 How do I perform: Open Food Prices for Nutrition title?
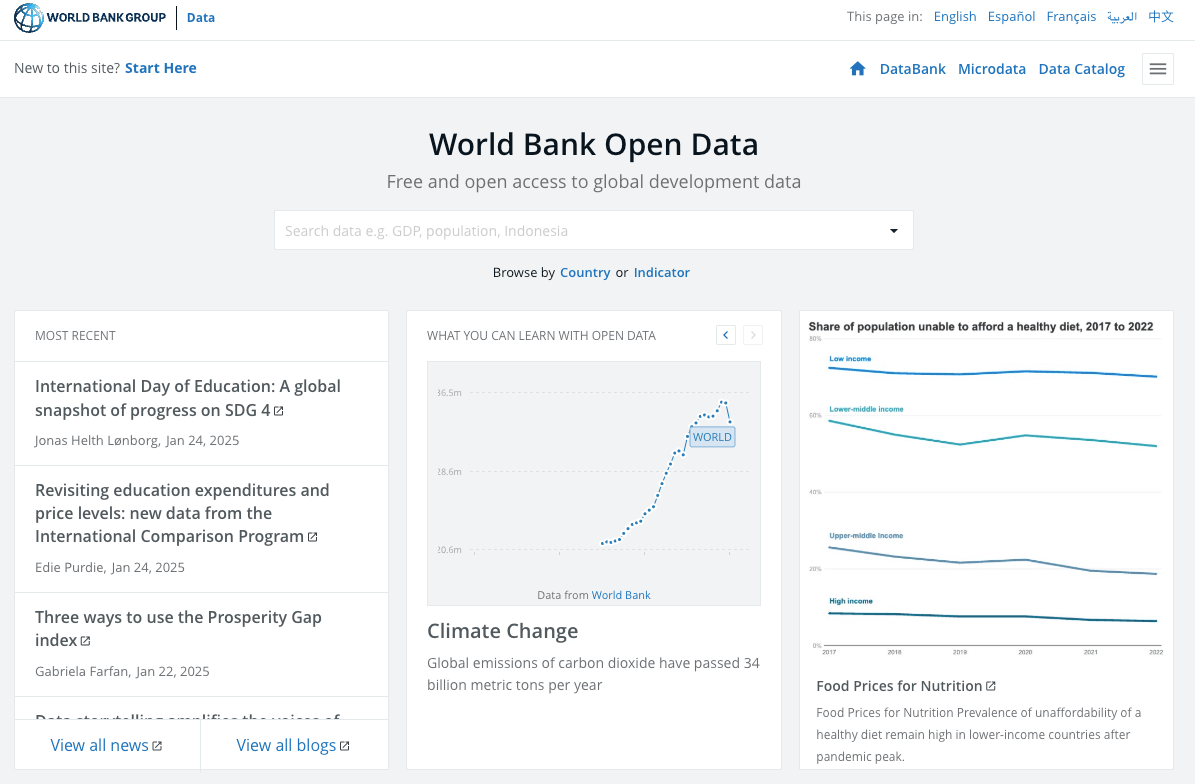click(899, 686)
